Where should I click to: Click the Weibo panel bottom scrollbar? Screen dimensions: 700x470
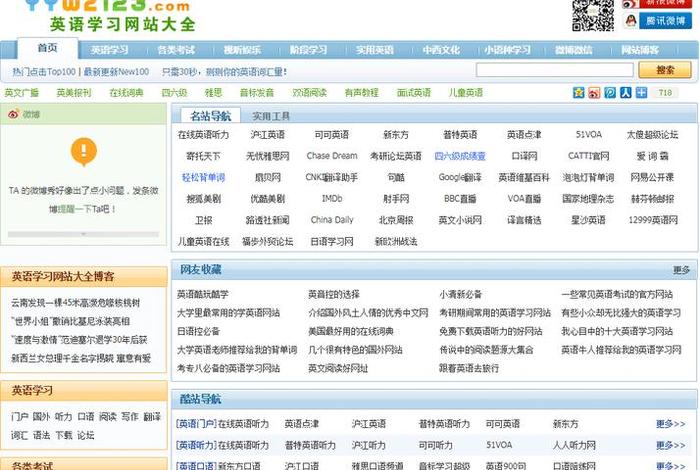coord(83,234)
